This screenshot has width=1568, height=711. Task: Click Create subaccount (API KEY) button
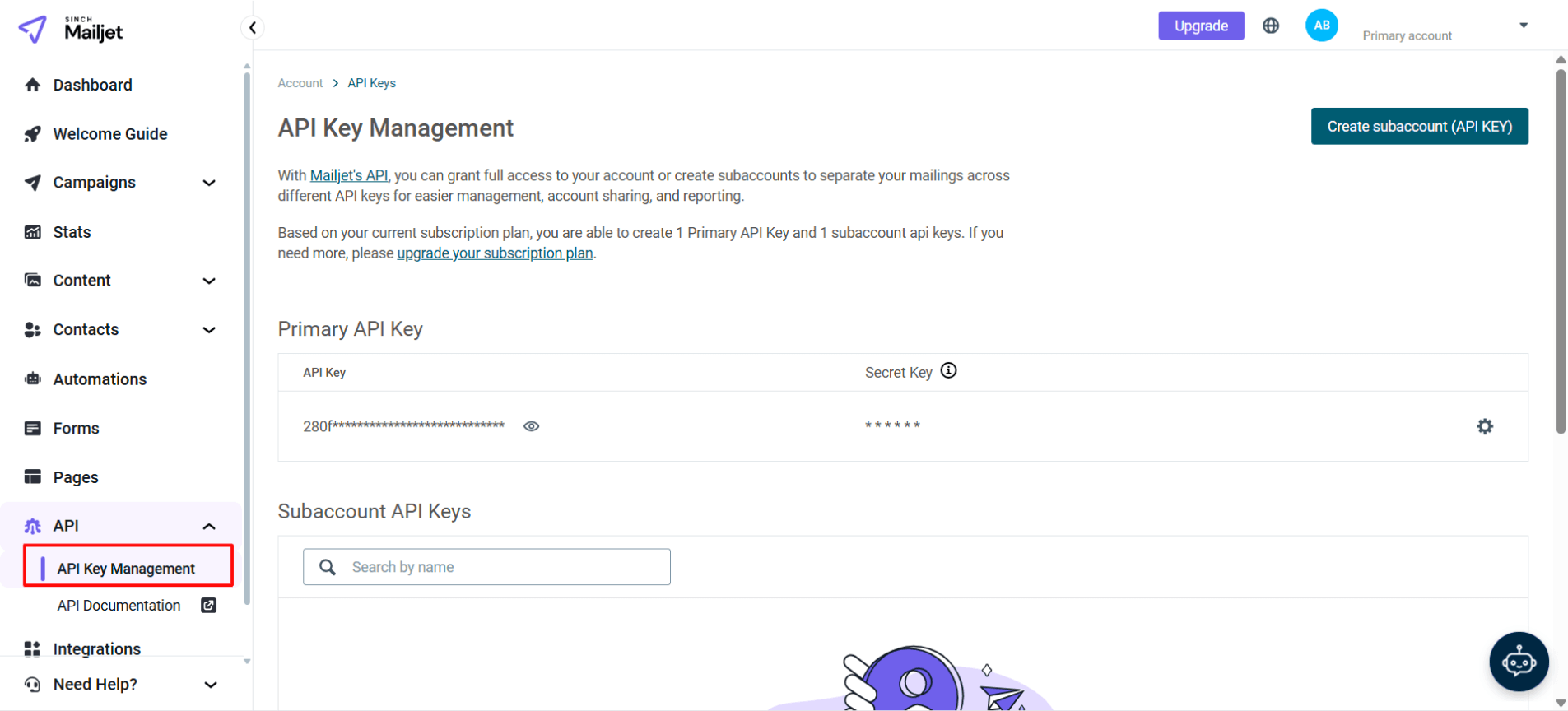point(1419,126)
